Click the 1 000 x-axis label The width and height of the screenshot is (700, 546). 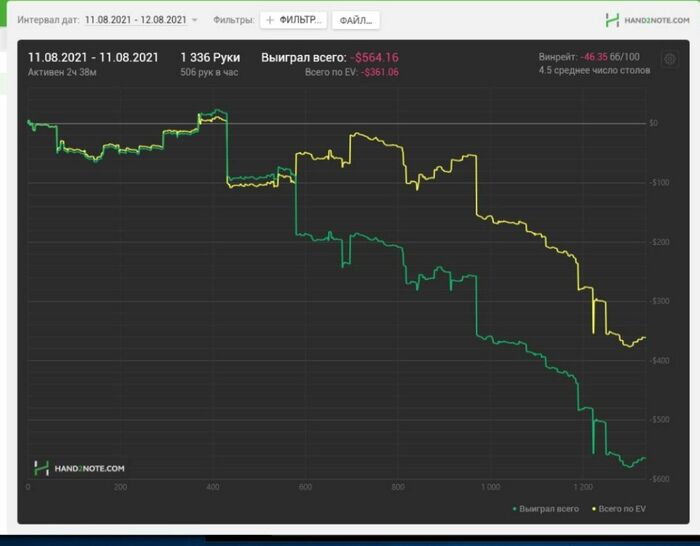click(x=490, y=487)
